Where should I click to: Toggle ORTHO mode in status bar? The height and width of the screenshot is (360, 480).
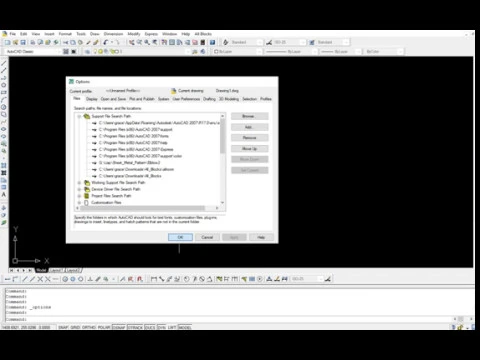(89, 327)
